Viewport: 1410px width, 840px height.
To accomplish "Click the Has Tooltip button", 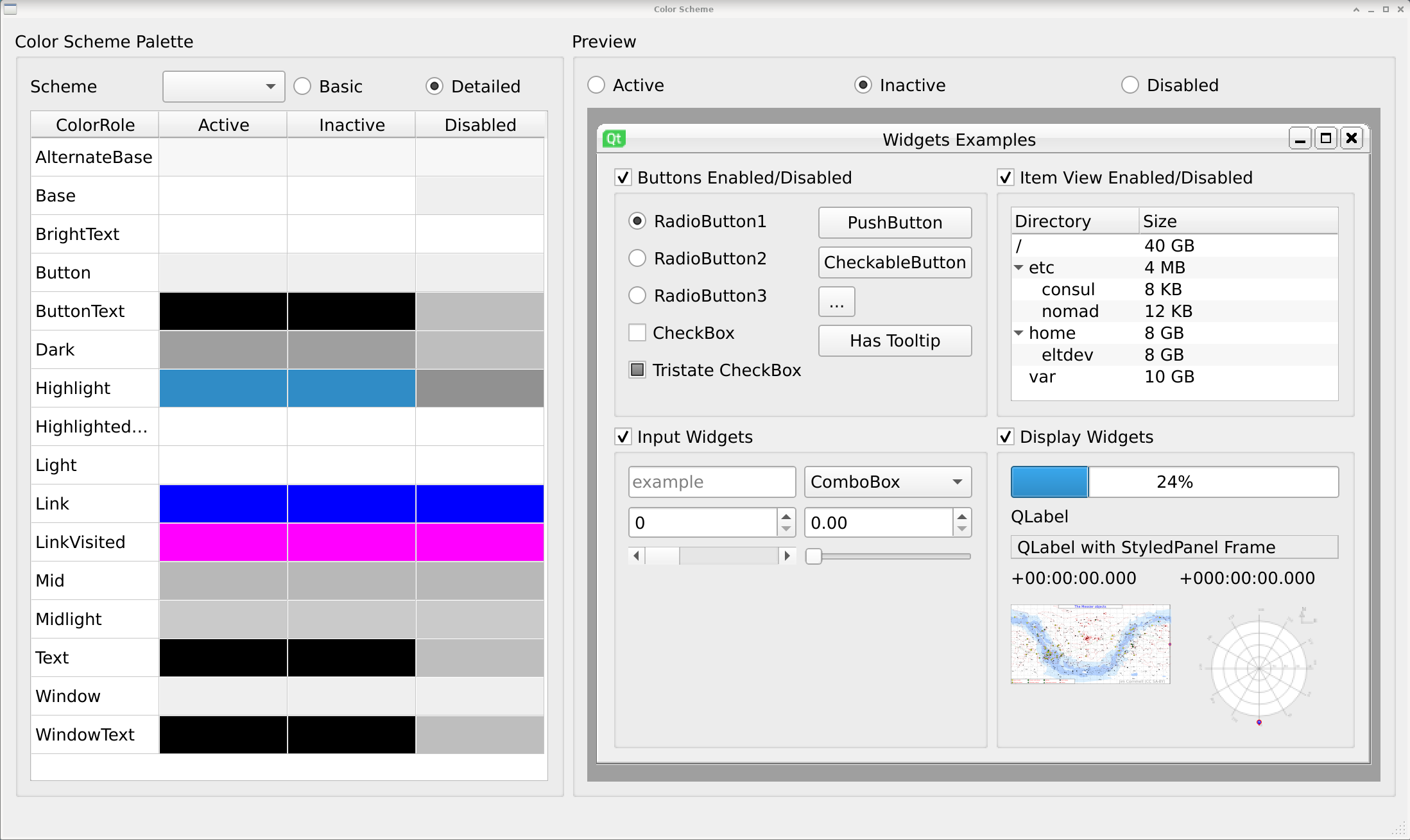I will click(x=895, y=341).
